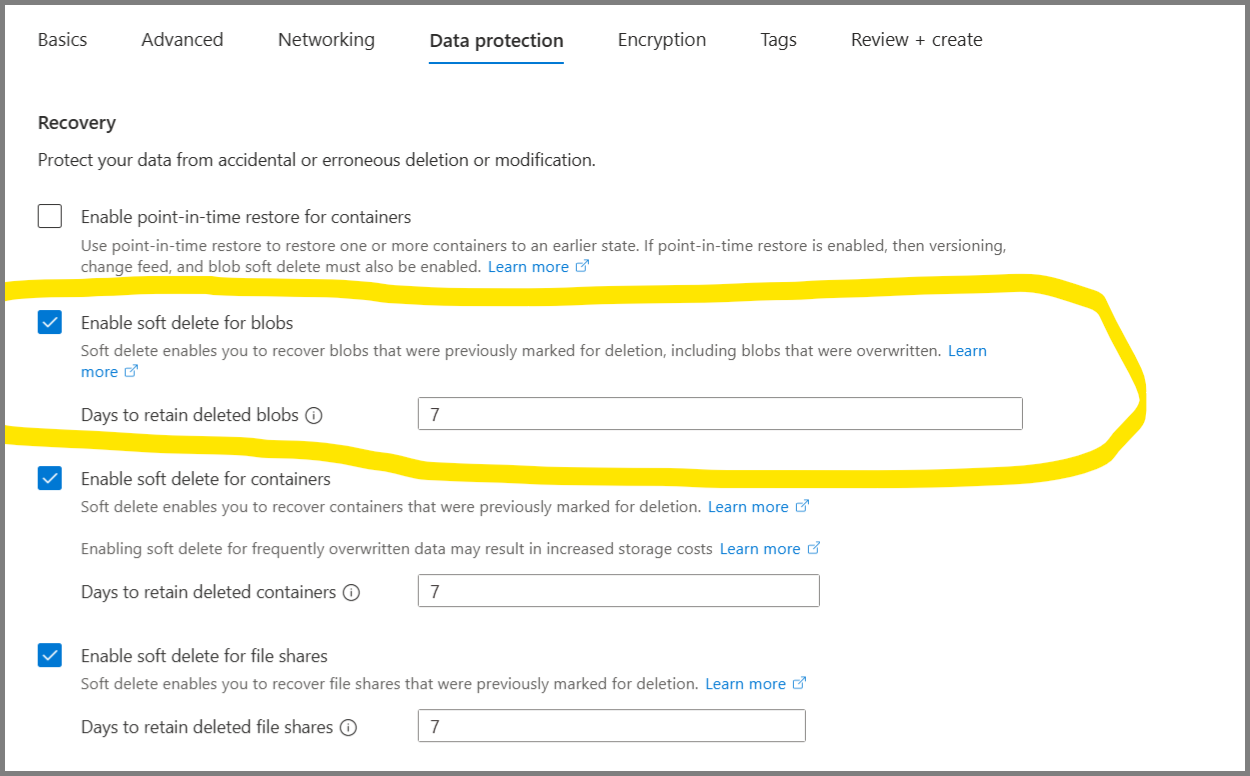The image size is (1250, 776).
Task: Enable point-in-time restore for containers checkbox
Action: tap(50, 216)
